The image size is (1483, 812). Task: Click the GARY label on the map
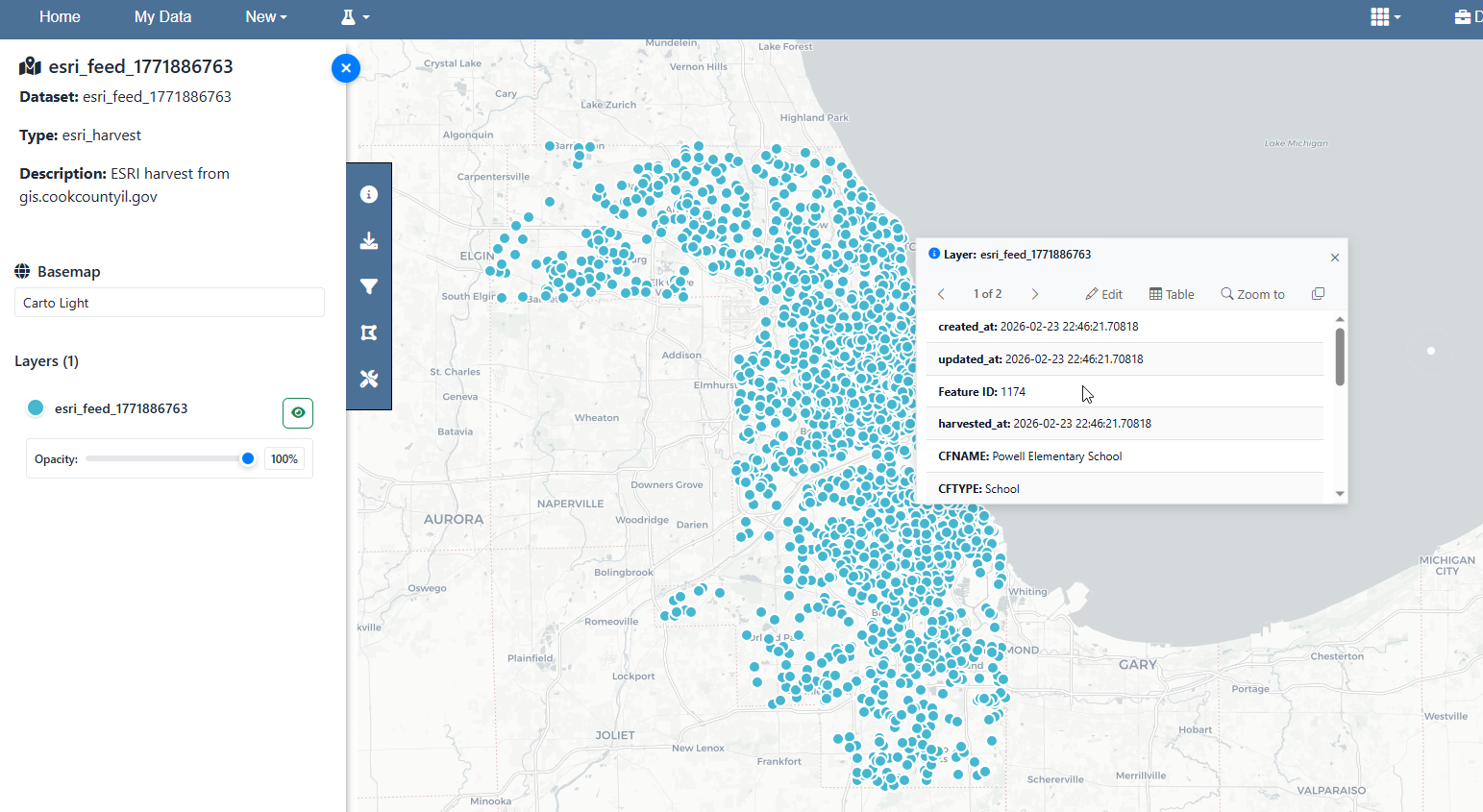point(1138,664)
